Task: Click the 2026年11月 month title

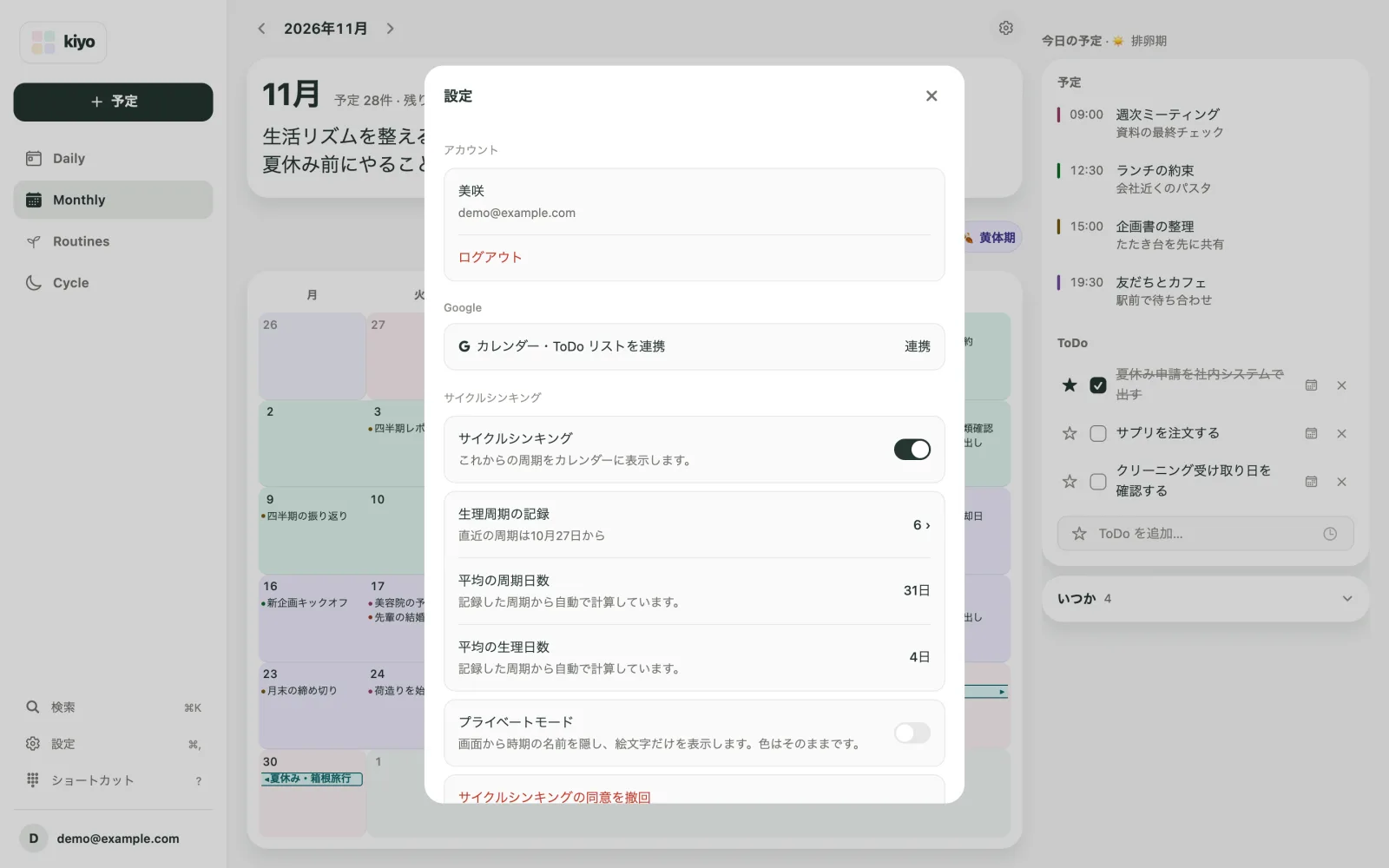Action: pyautogui.click(x=326, y=29)
